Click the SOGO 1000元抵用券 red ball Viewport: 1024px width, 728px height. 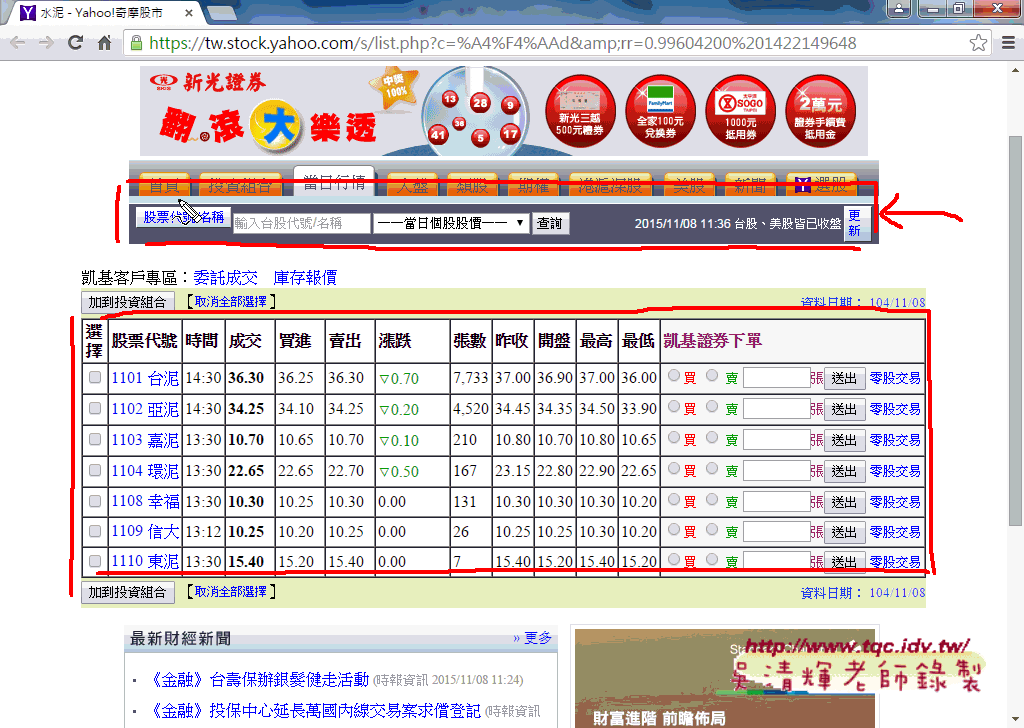[x=741, y=111]
